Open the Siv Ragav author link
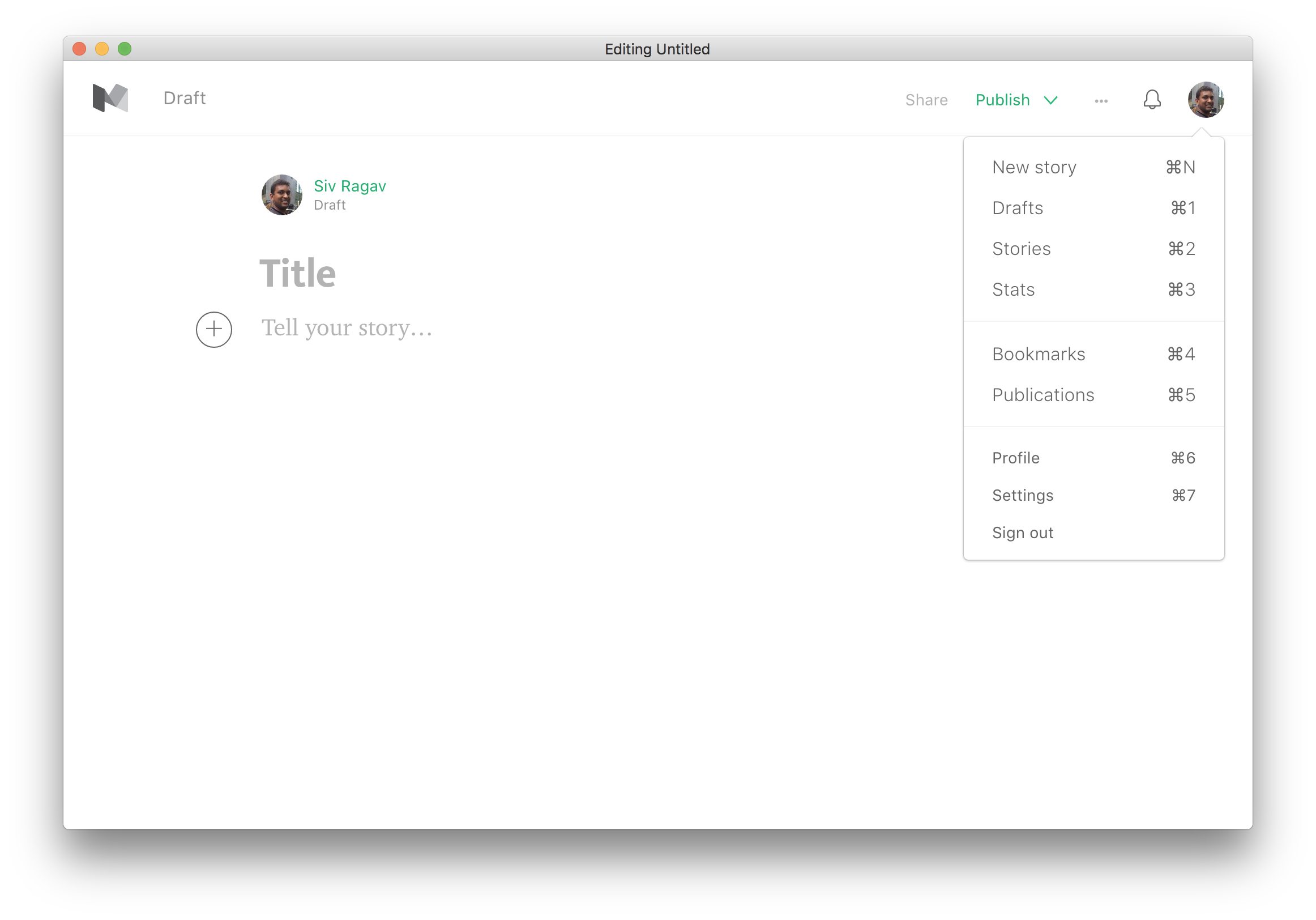 (x=349, y=186)
